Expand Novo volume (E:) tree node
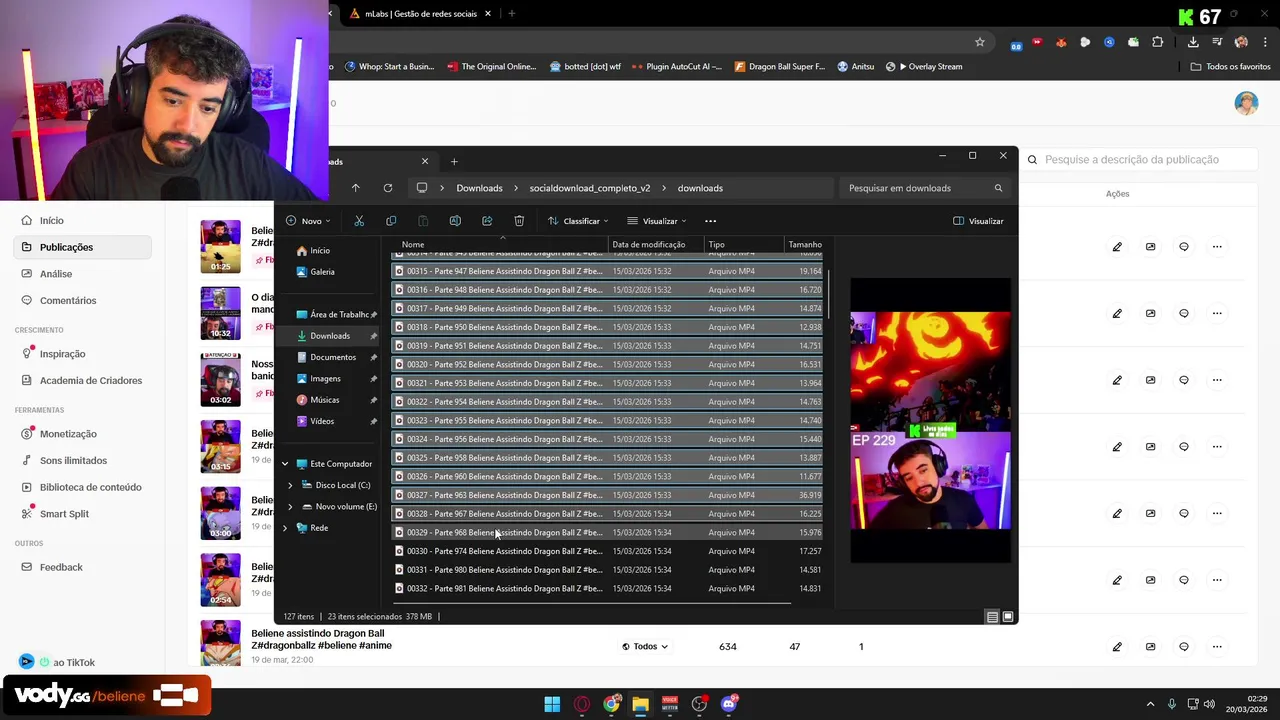Viewport: 1280px width, 720px height. coord(290,507)
